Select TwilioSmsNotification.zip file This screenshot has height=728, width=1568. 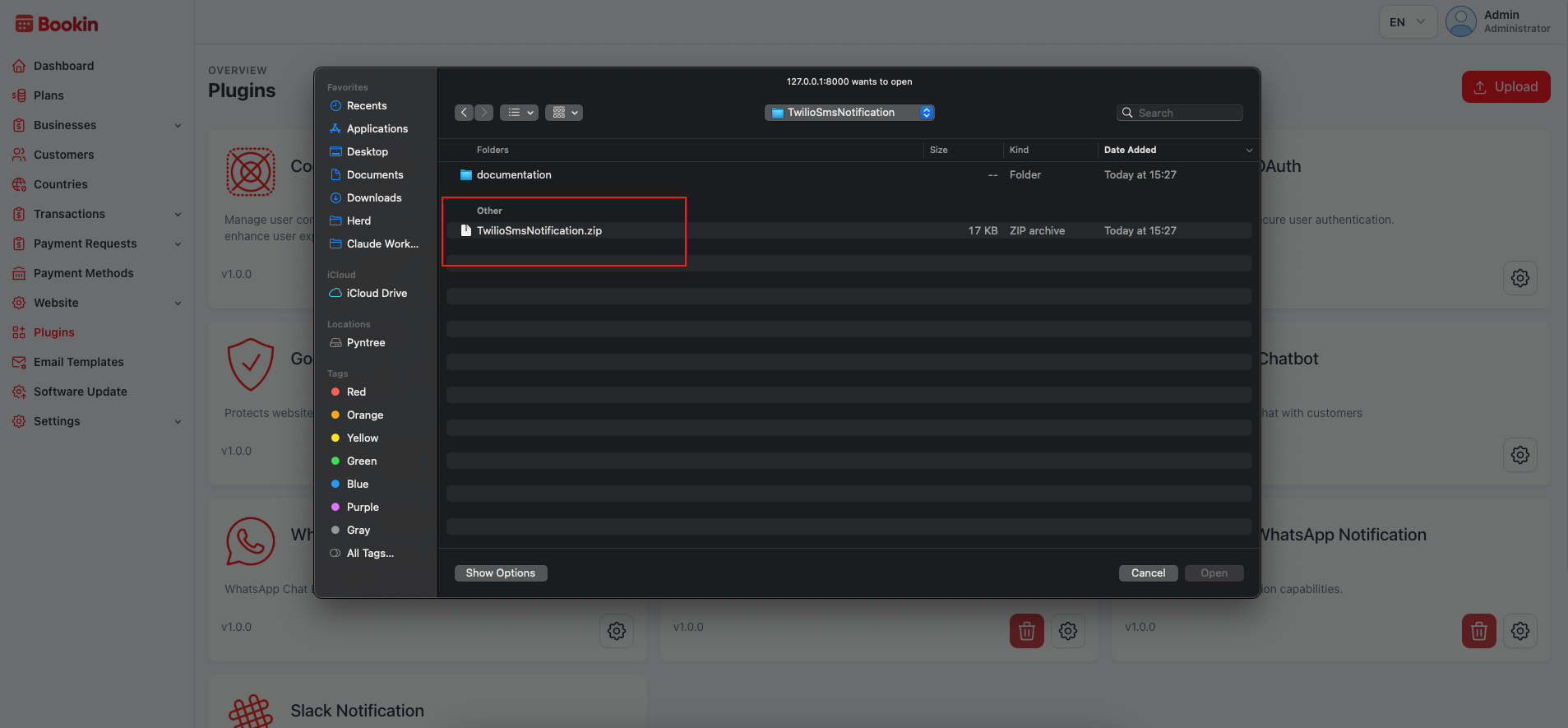849,230
